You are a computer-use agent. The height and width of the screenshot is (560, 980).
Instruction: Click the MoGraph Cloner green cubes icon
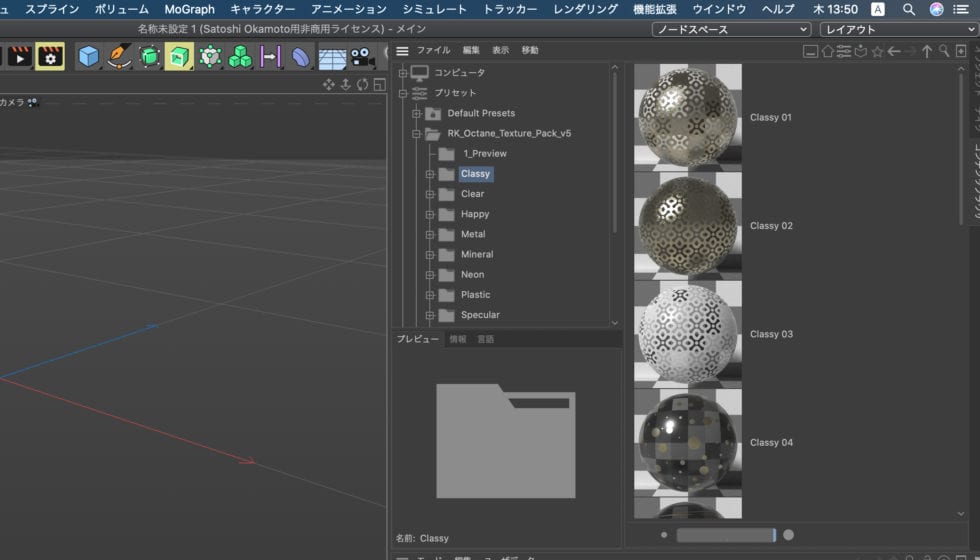coord(240,57)
